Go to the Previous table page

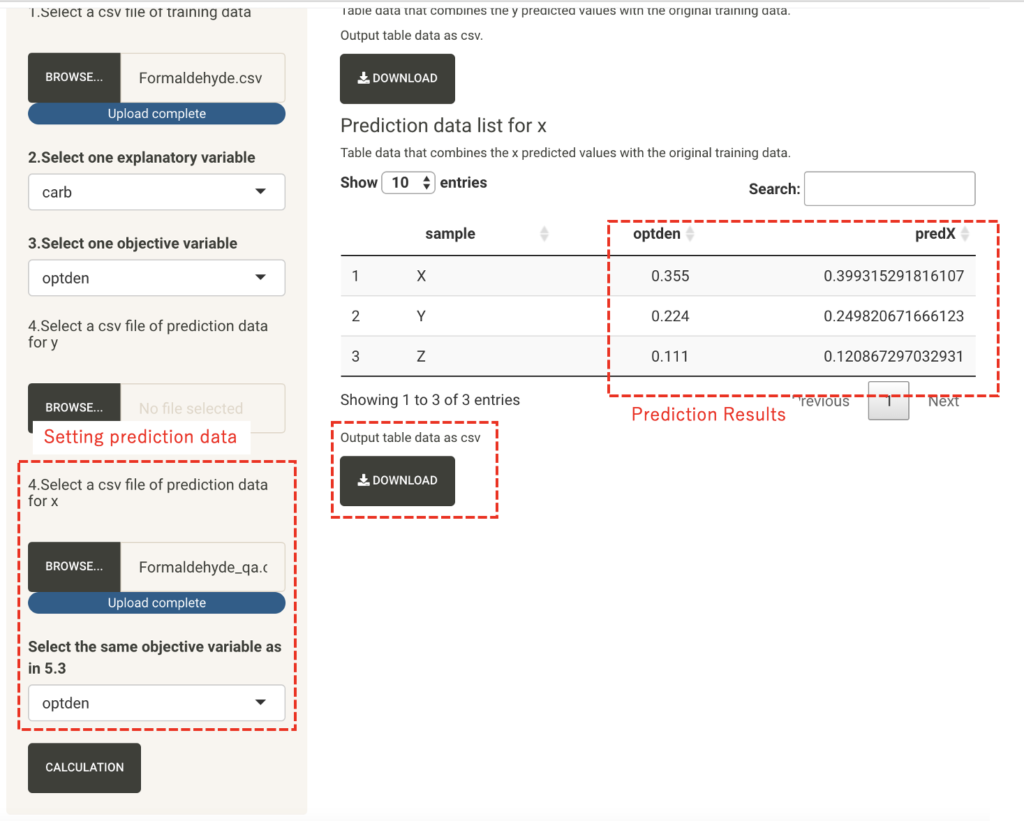(823, 401)
